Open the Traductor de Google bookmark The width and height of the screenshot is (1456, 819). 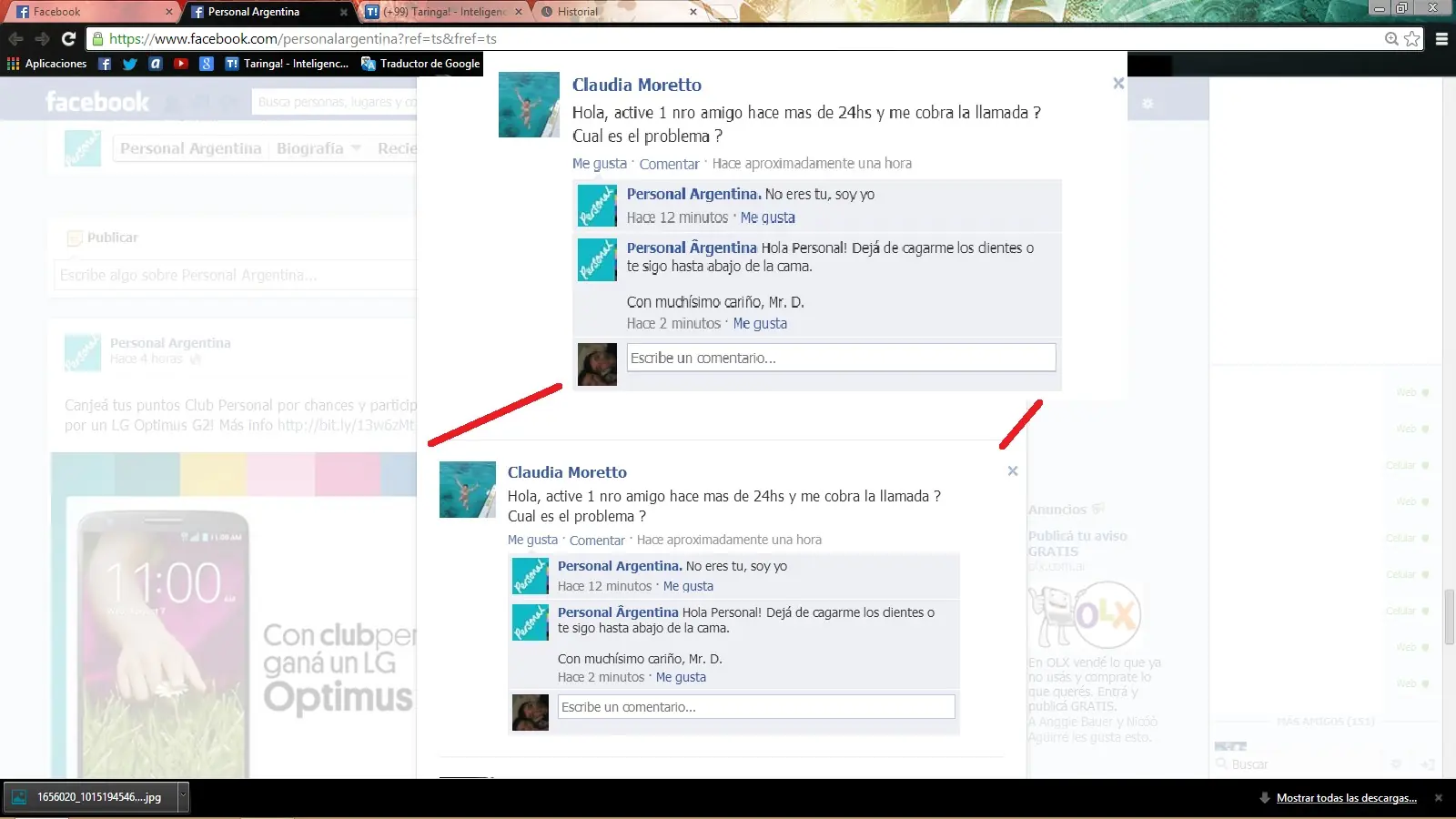[420, 64]
